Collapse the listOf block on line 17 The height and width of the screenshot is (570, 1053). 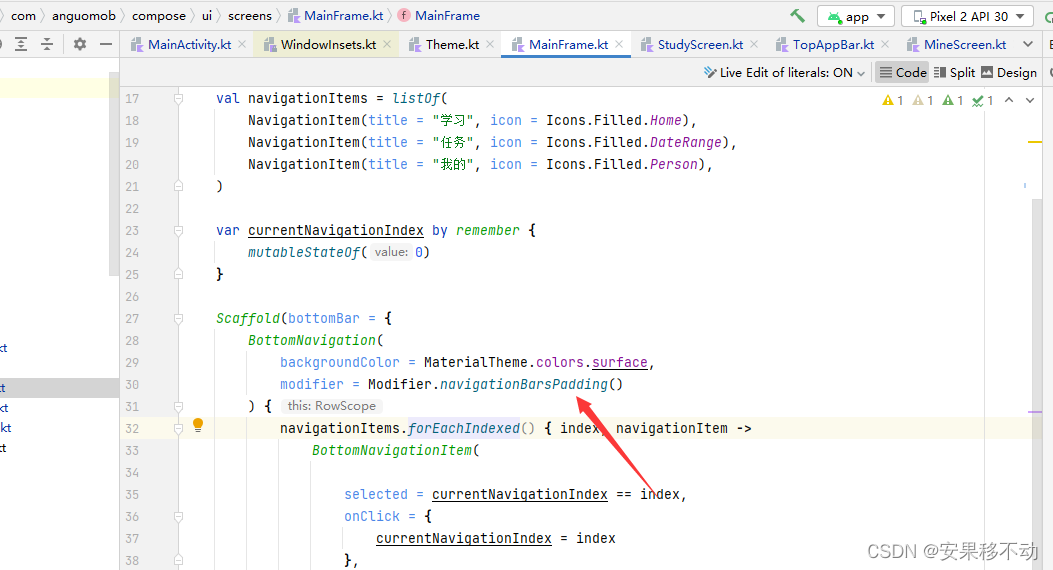[x=179, y=98]
